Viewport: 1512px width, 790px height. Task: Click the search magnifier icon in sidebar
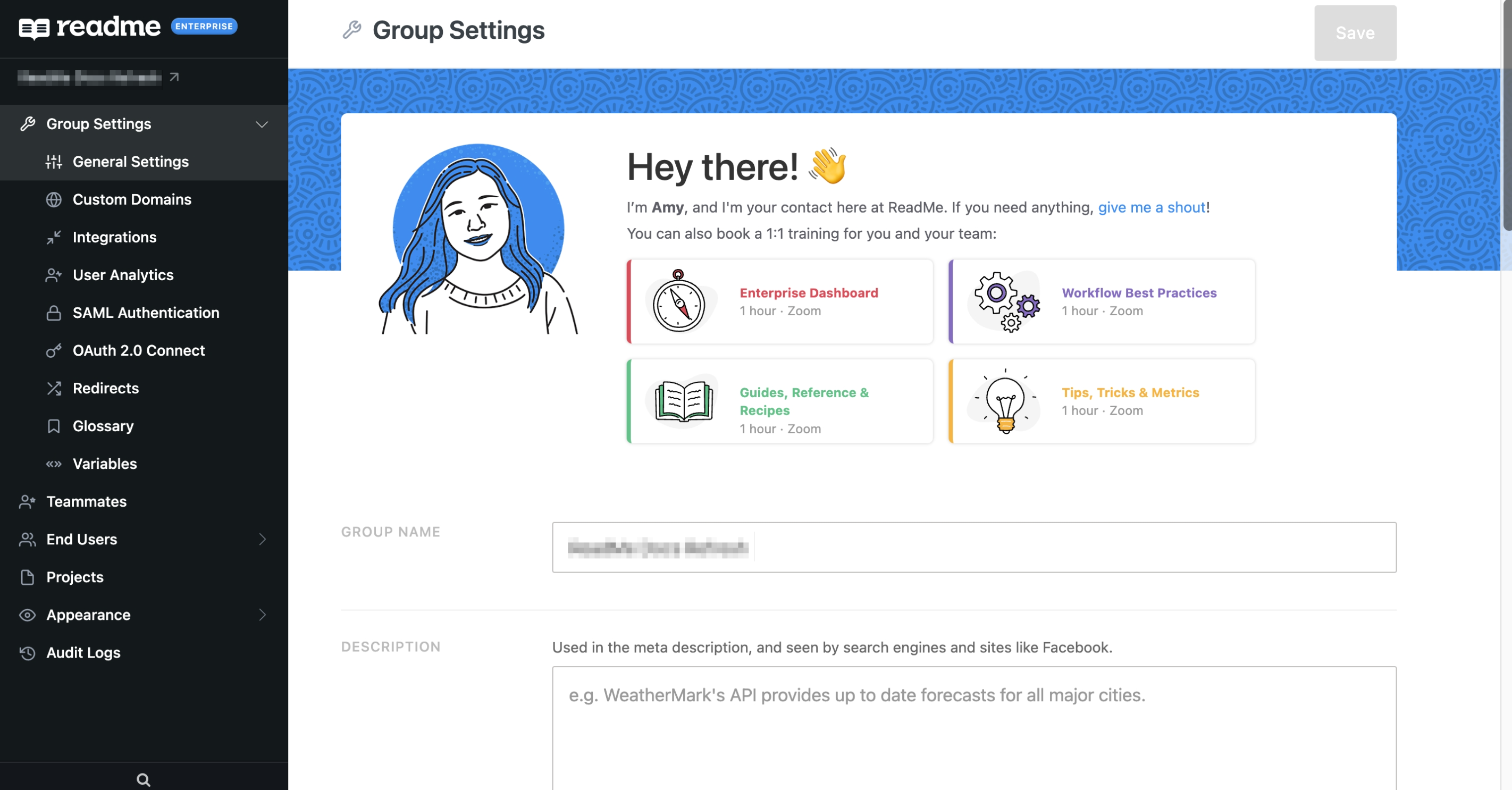[x=143, y=779]
